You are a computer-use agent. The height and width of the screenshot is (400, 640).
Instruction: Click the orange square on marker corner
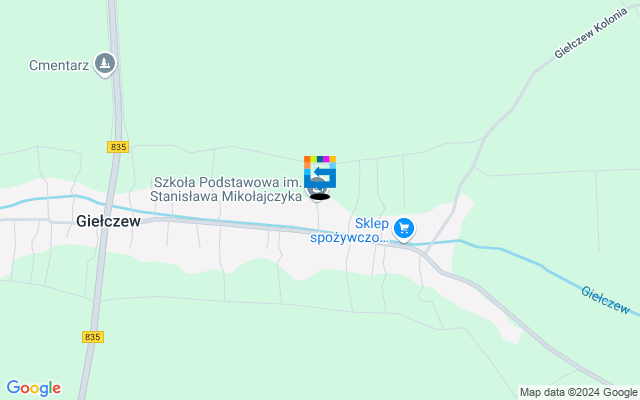pyautogui.click(x=307, y=159)
